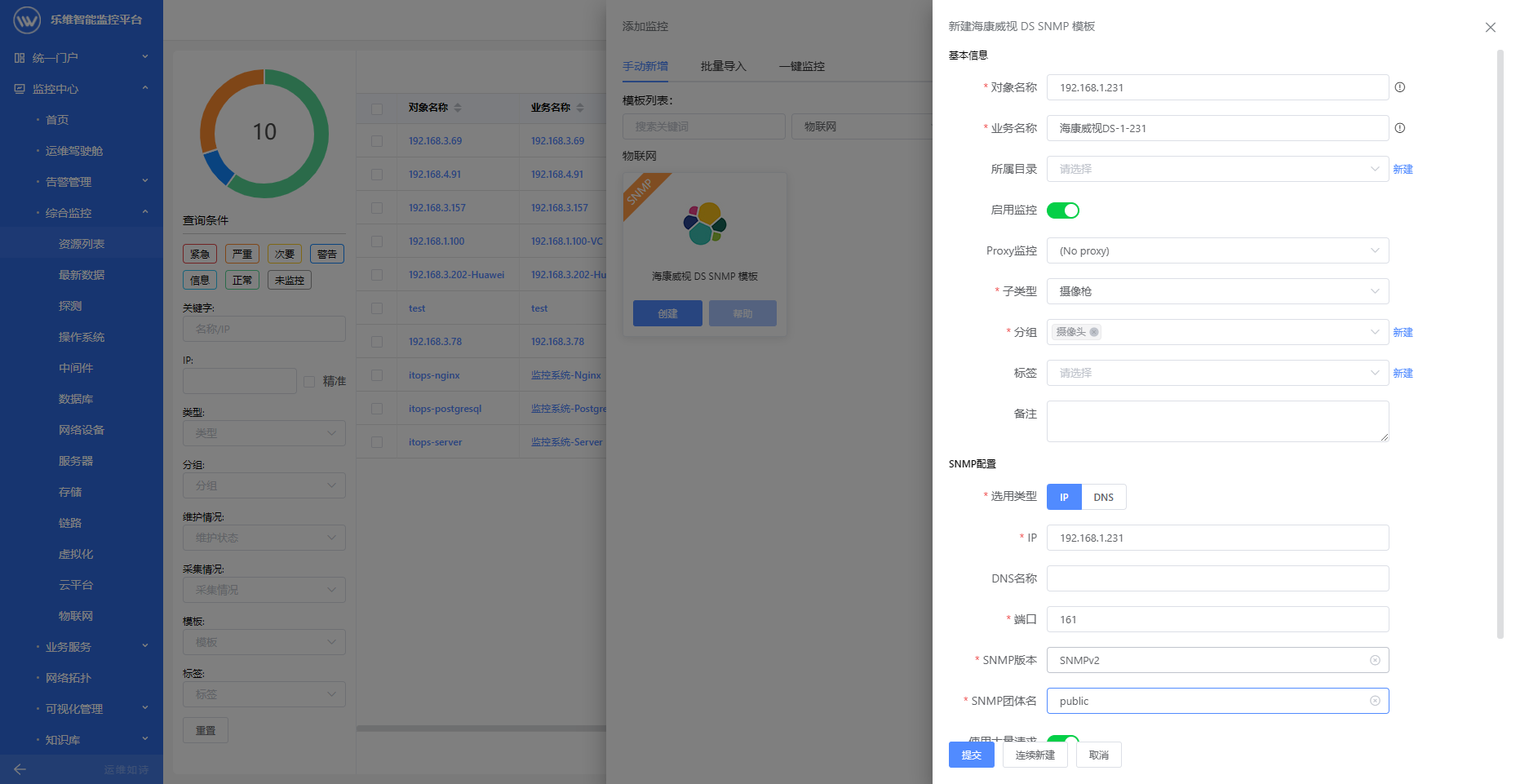This screenshot has width=1520, height=784.
Task: Switch to the 批量导入 tab
Action: (724, 66)
